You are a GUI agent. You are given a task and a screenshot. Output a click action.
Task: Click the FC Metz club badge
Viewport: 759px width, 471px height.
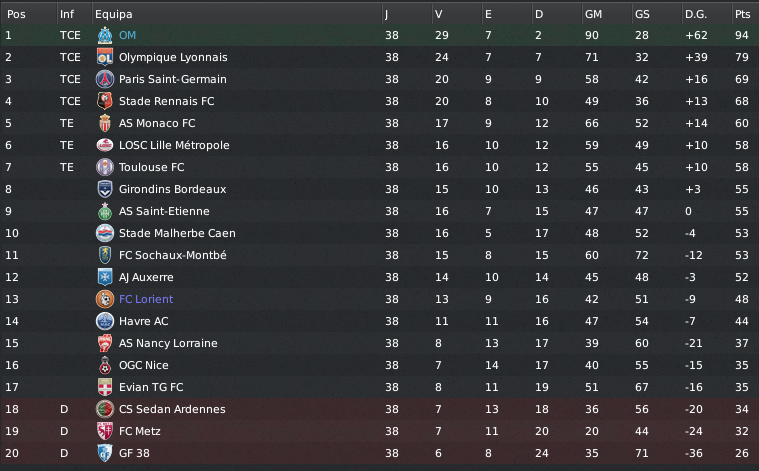click(104, 431)
